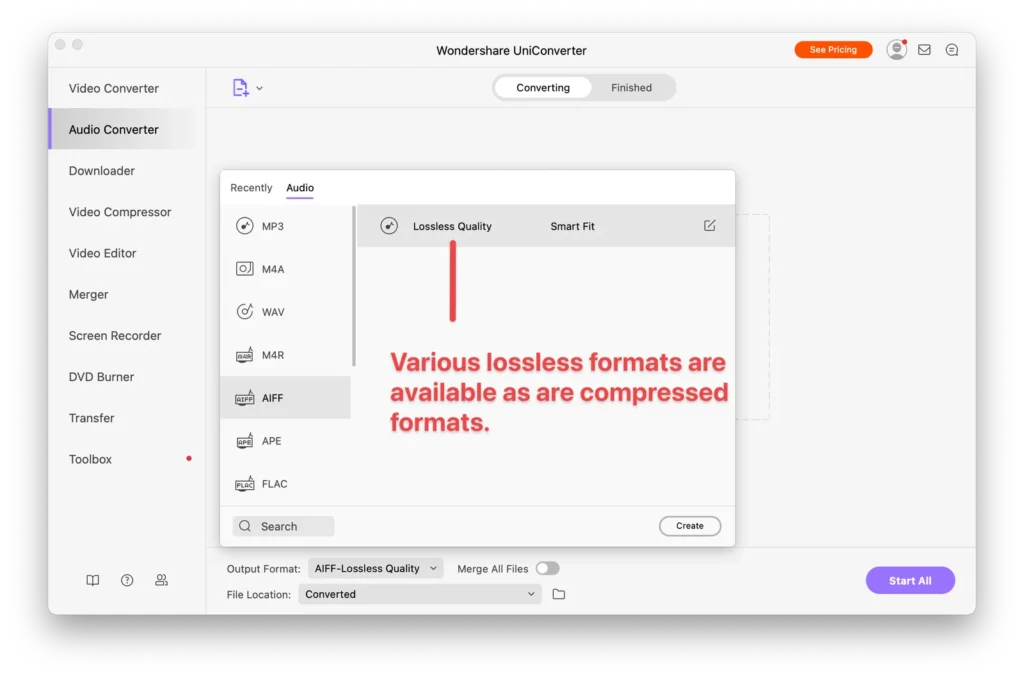Click the WAV format icon
The image size is (1024, 678).
(245, 312)
